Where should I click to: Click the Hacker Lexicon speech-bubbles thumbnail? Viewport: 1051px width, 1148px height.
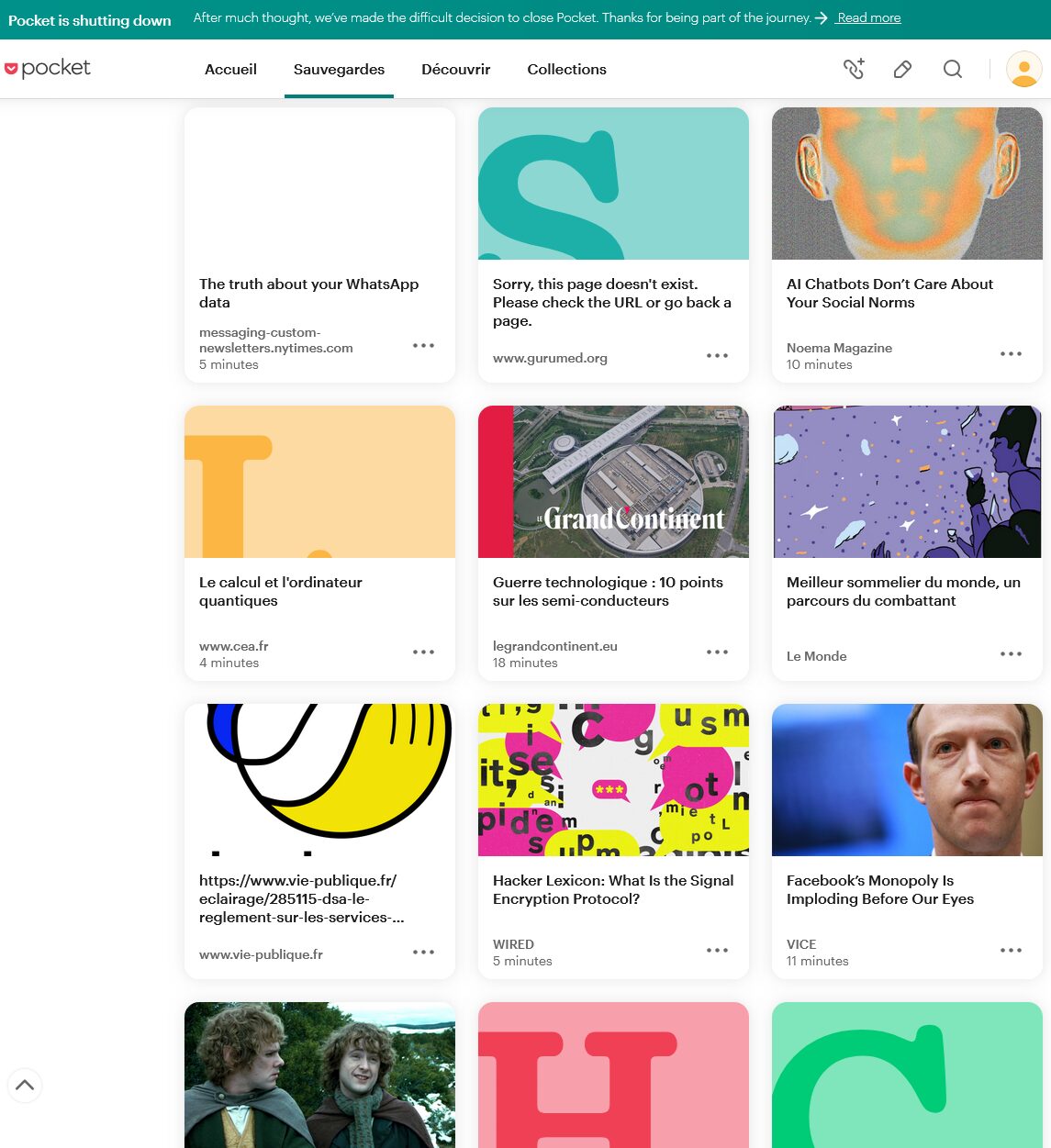click(613, 780)
